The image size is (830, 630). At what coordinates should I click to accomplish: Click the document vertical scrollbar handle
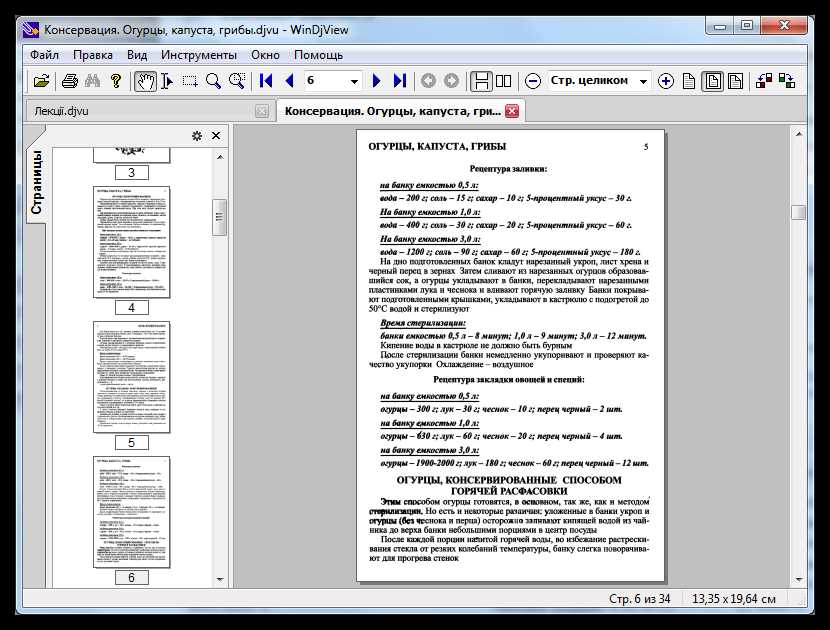tap(799, 212)
